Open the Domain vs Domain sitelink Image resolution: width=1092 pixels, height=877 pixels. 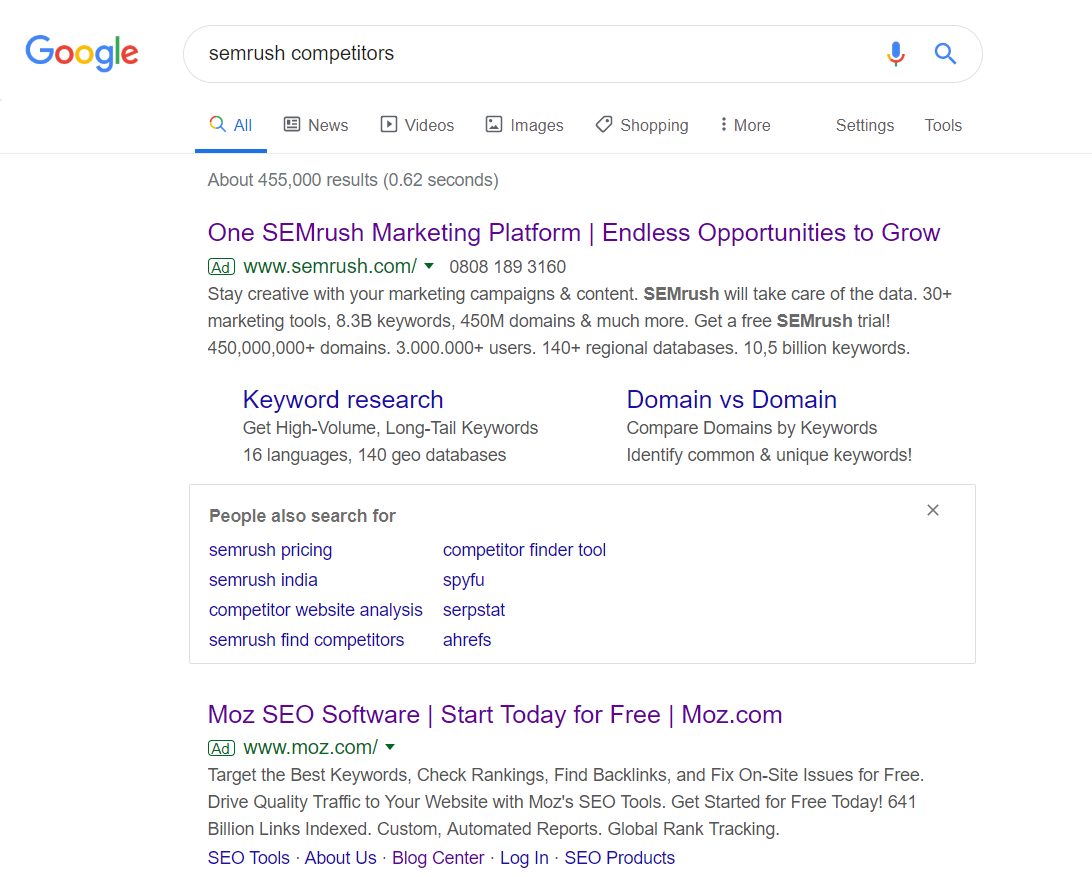pyautogui.click(x=732, y=400)
